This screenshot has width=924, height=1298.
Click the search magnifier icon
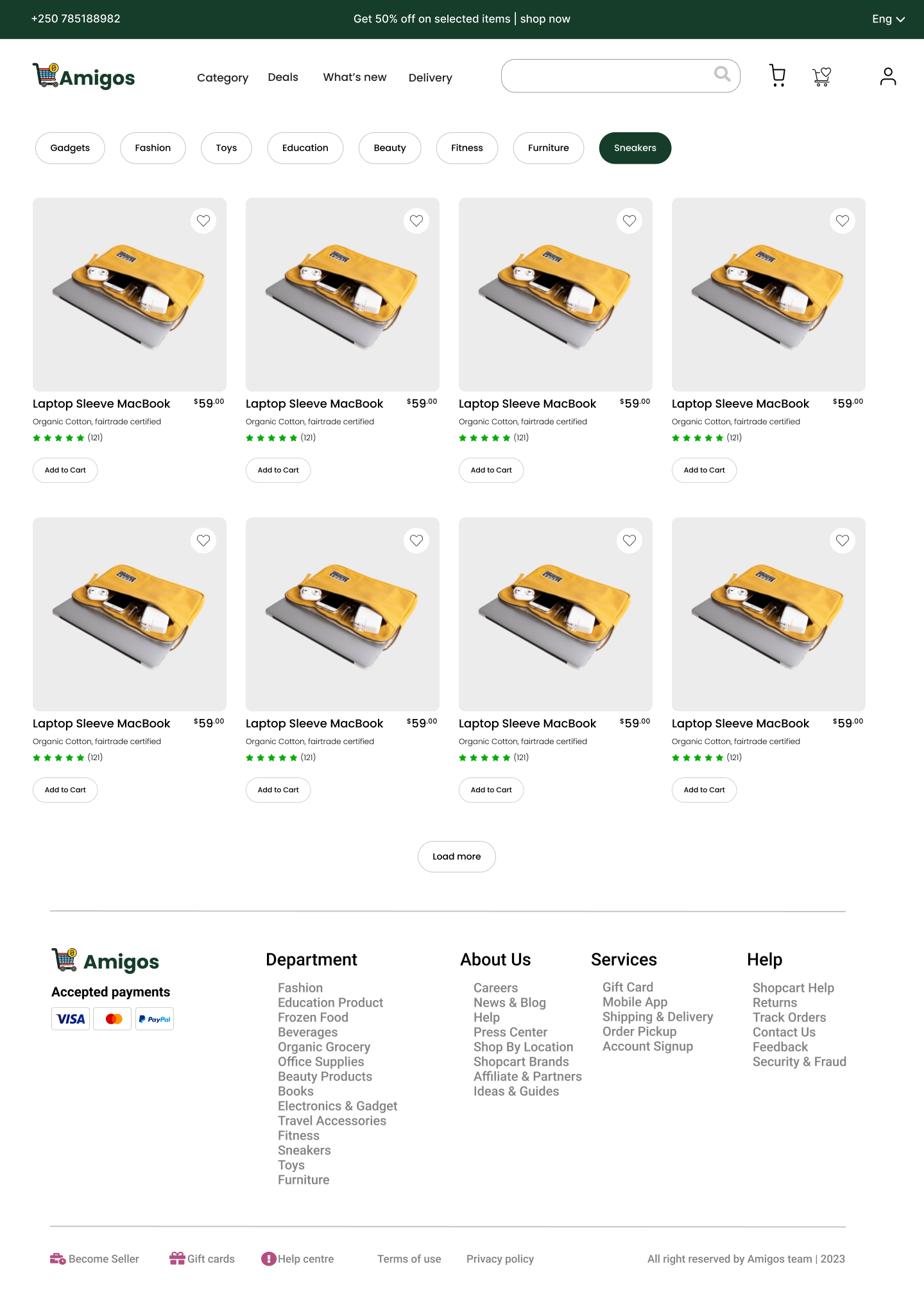[x=722, y=74]
